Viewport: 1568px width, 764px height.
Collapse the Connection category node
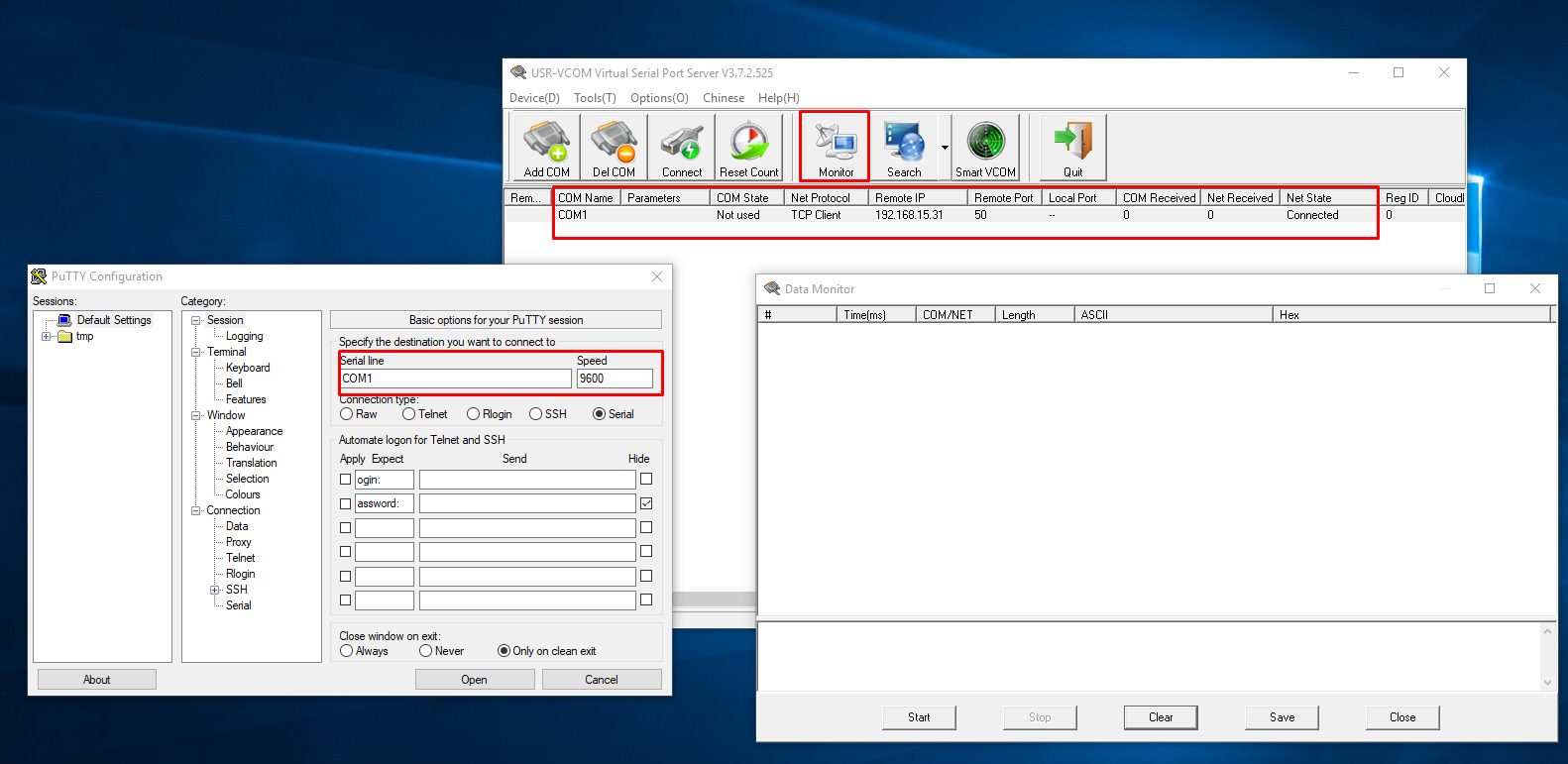[x=196, y=510]
